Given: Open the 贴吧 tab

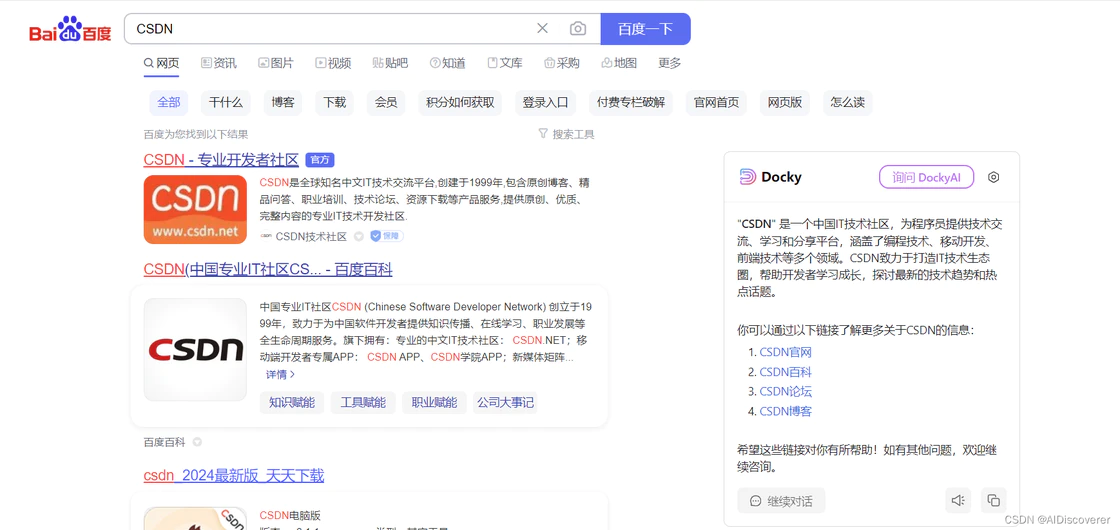Looking at the screenshot, I should [390, 63].
